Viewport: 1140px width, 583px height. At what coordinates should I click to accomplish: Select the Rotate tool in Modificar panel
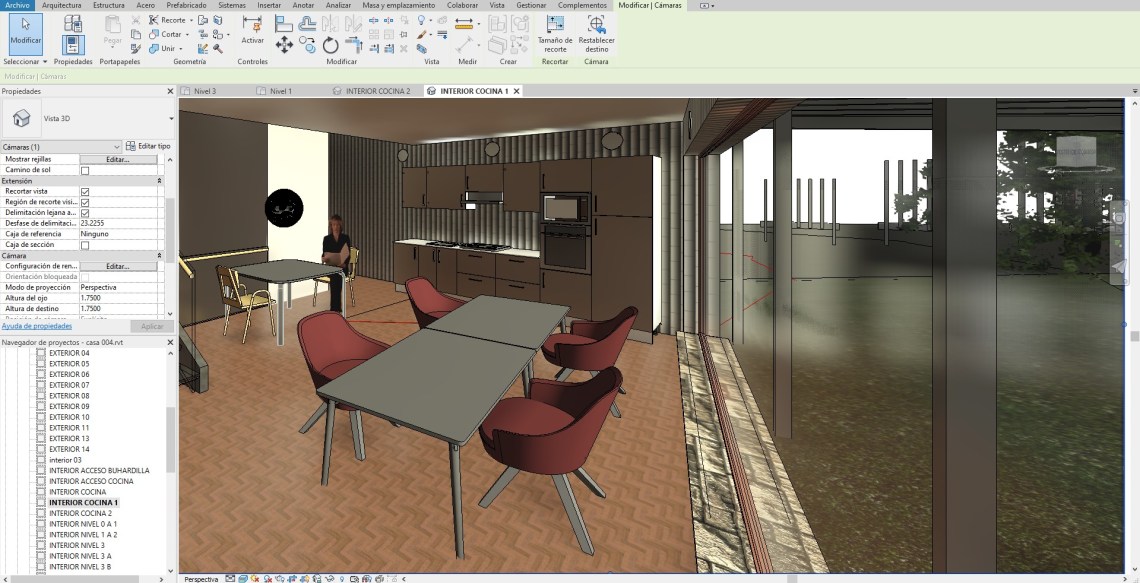(331, 45)
